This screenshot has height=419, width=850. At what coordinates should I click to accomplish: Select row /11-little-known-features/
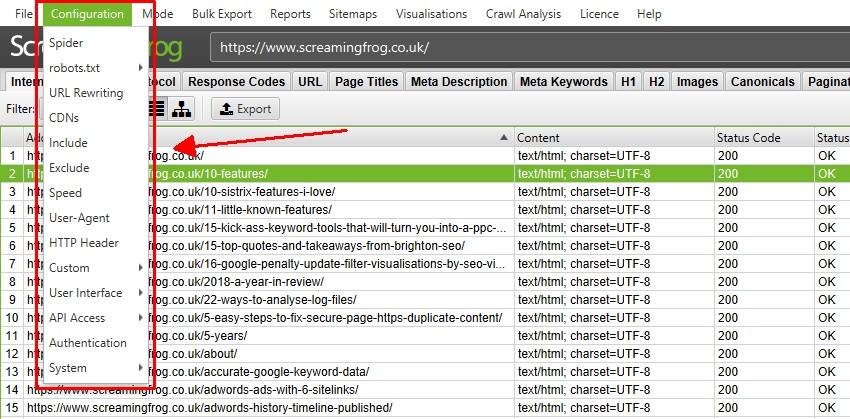(425, 210)
